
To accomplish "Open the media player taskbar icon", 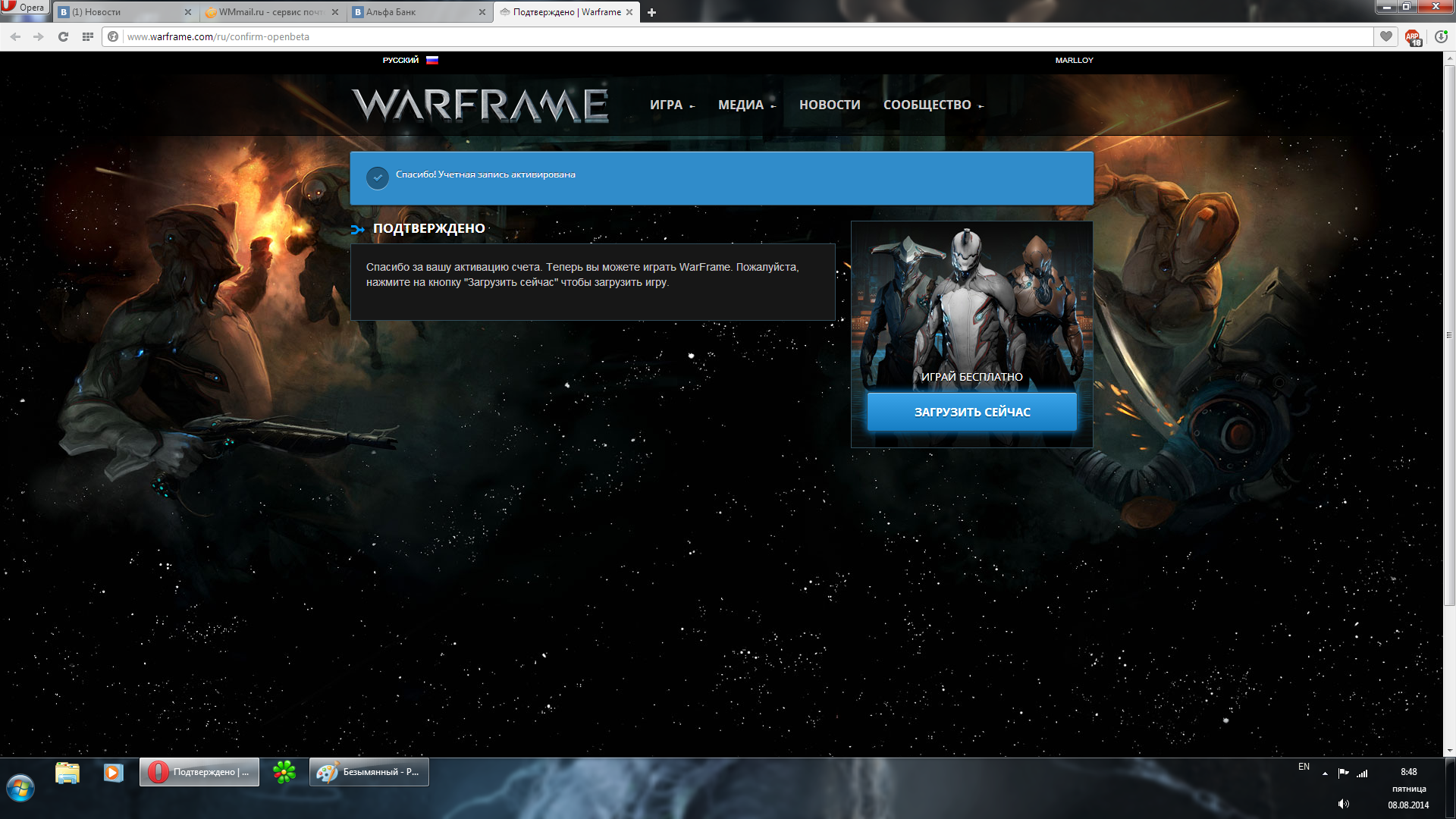I will (x=113, y=773).
